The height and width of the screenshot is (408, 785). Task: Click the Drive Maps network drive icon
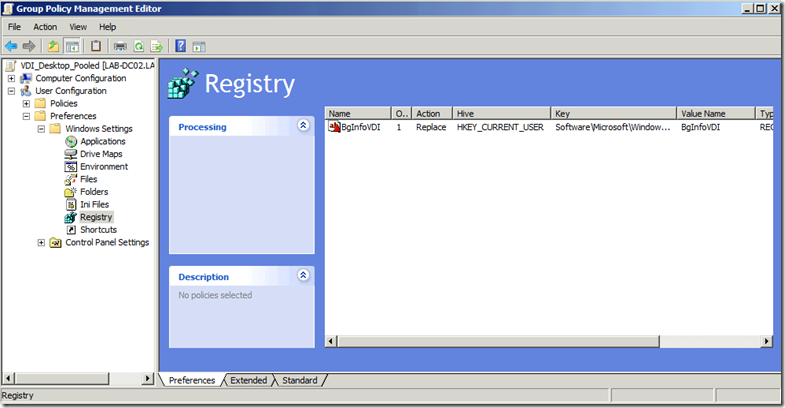[x=71, y=154]
